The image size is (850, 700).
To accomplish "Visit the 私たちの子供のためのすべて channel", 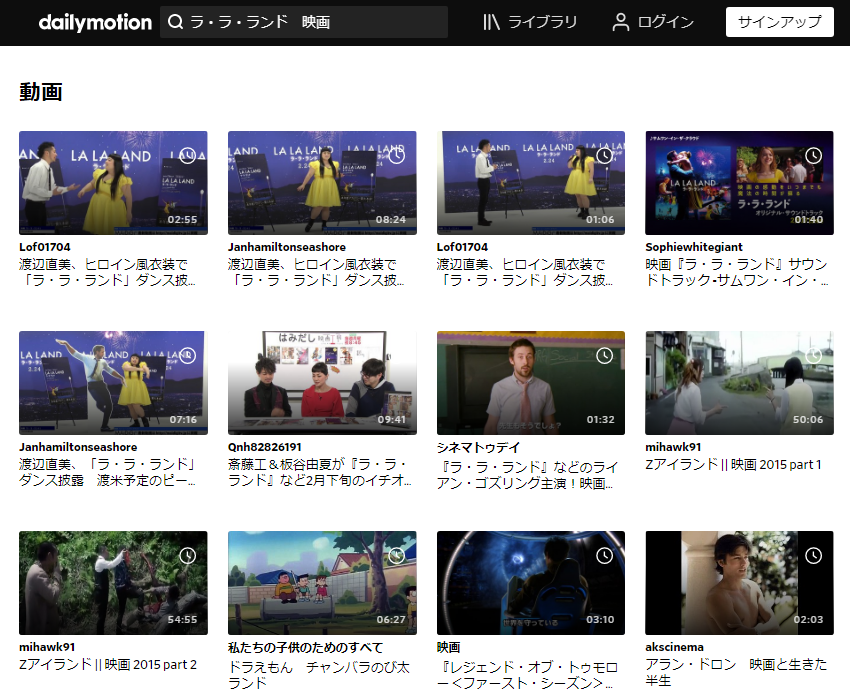I will click(305, 647).
